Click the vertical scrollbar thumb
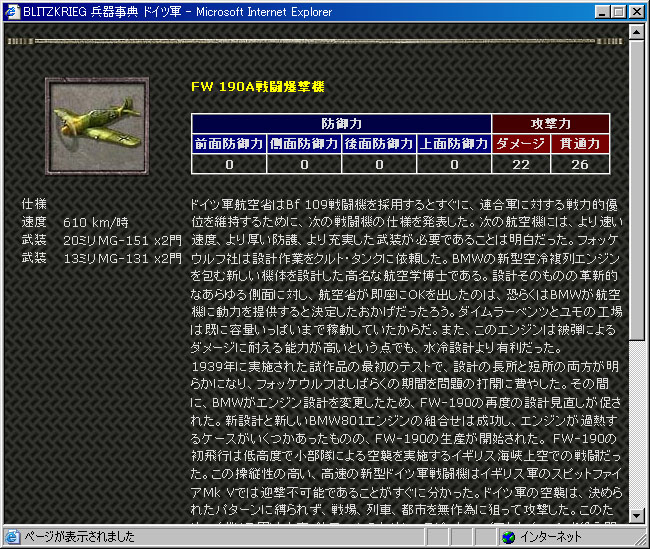The height and width of the screenshot is (549, 650). click(x=637, y=190)
